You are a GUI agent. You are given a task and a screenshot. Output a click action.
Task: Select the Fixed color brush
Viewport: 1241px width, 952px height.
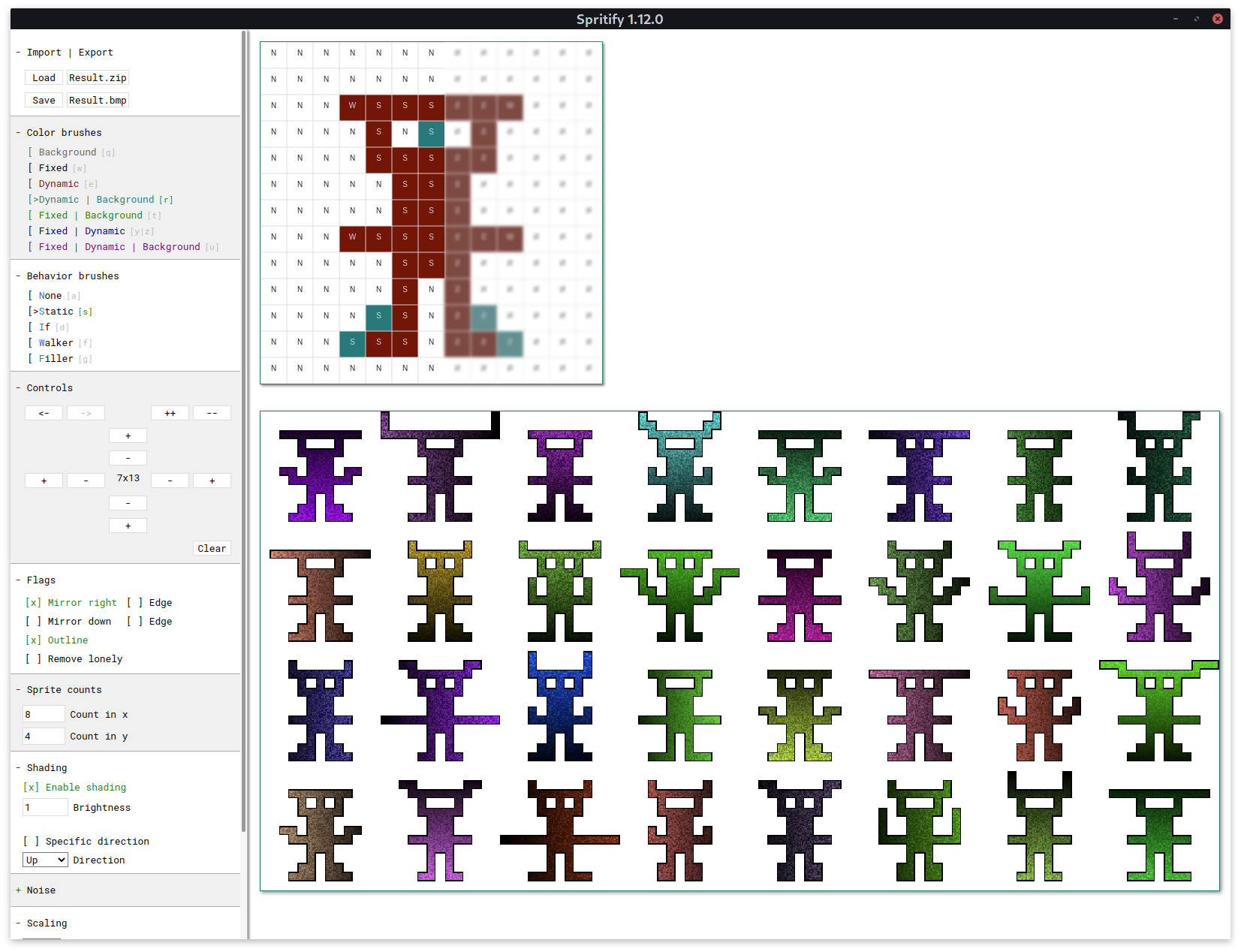[x=53, y=168]
